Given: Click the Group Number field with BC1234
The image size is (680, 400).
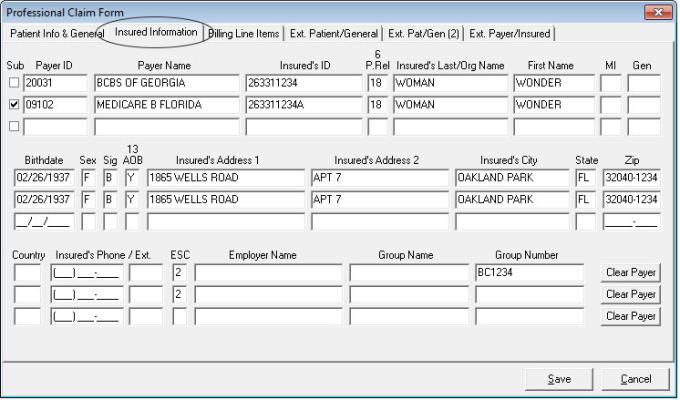Looking at the screenshot, I should 529,272.
